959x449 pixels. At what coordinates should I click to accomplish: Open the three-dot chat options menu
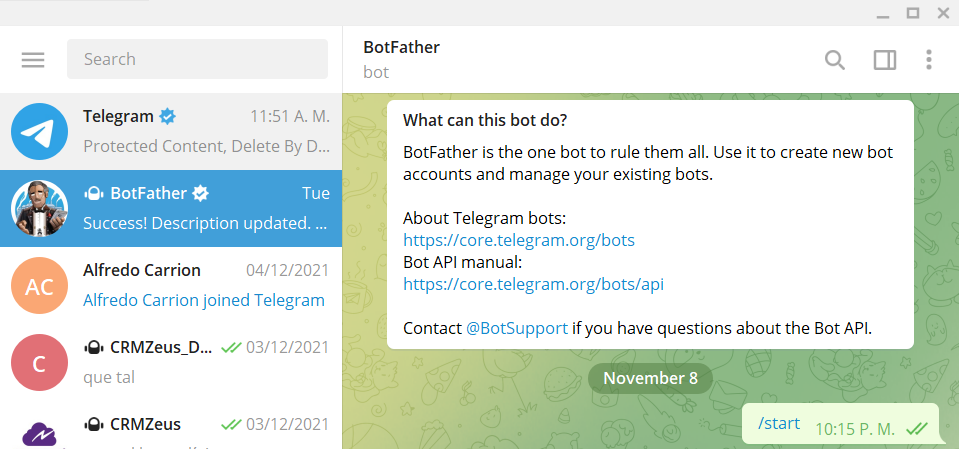[x=929, y=60]
